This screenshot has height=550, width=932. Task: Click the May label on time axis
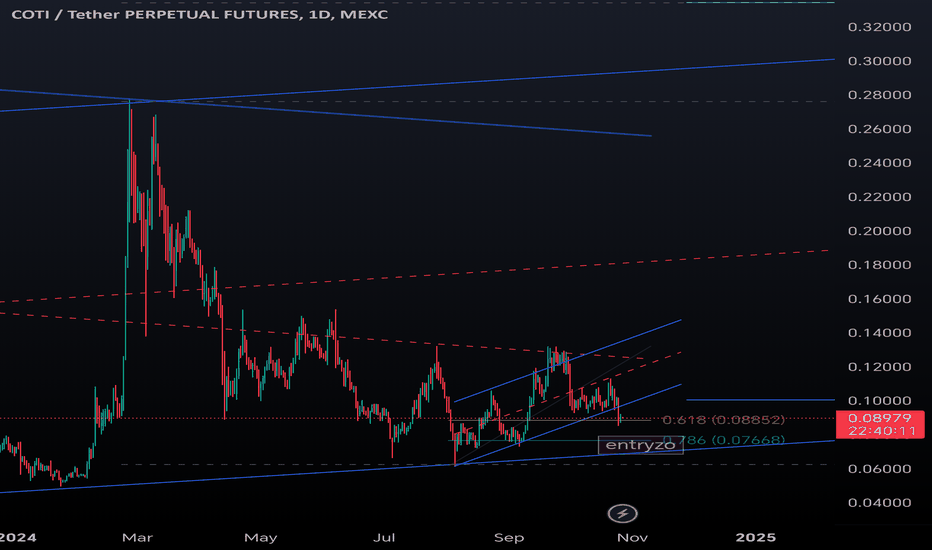point(261,538)
